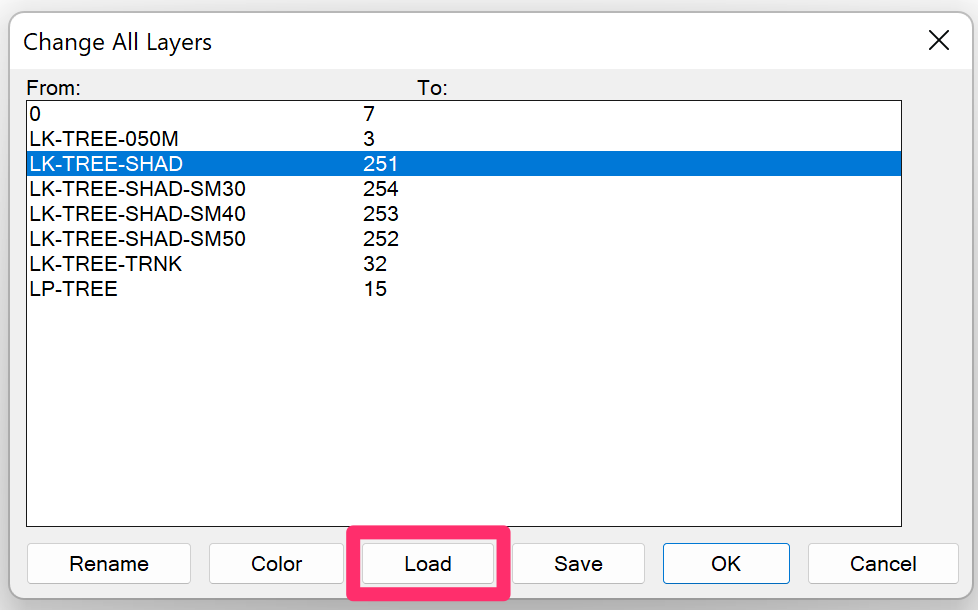Screen dimensions: 978x610
Task: Select the LK-TREE-050M layer
Action: coord(463,138)
